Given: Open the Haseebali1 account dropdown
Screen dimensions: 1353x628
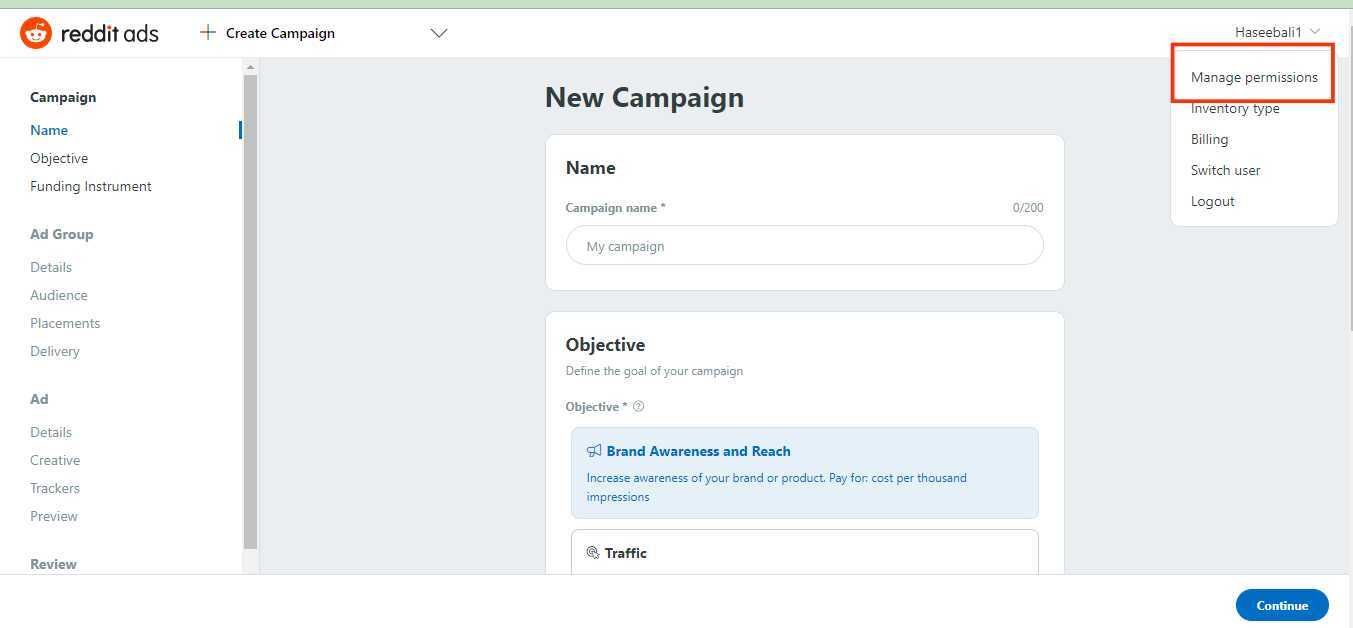Looking at the screenshot, I should 1277,31.
